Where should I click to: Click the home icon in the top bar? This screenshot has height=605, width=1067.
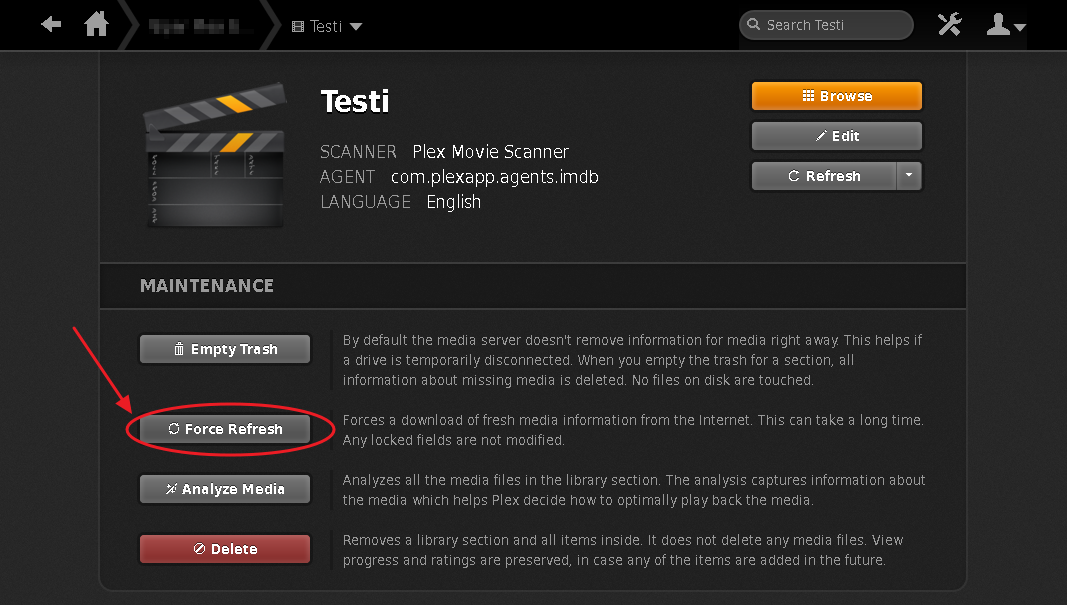(x=96, y=24)
